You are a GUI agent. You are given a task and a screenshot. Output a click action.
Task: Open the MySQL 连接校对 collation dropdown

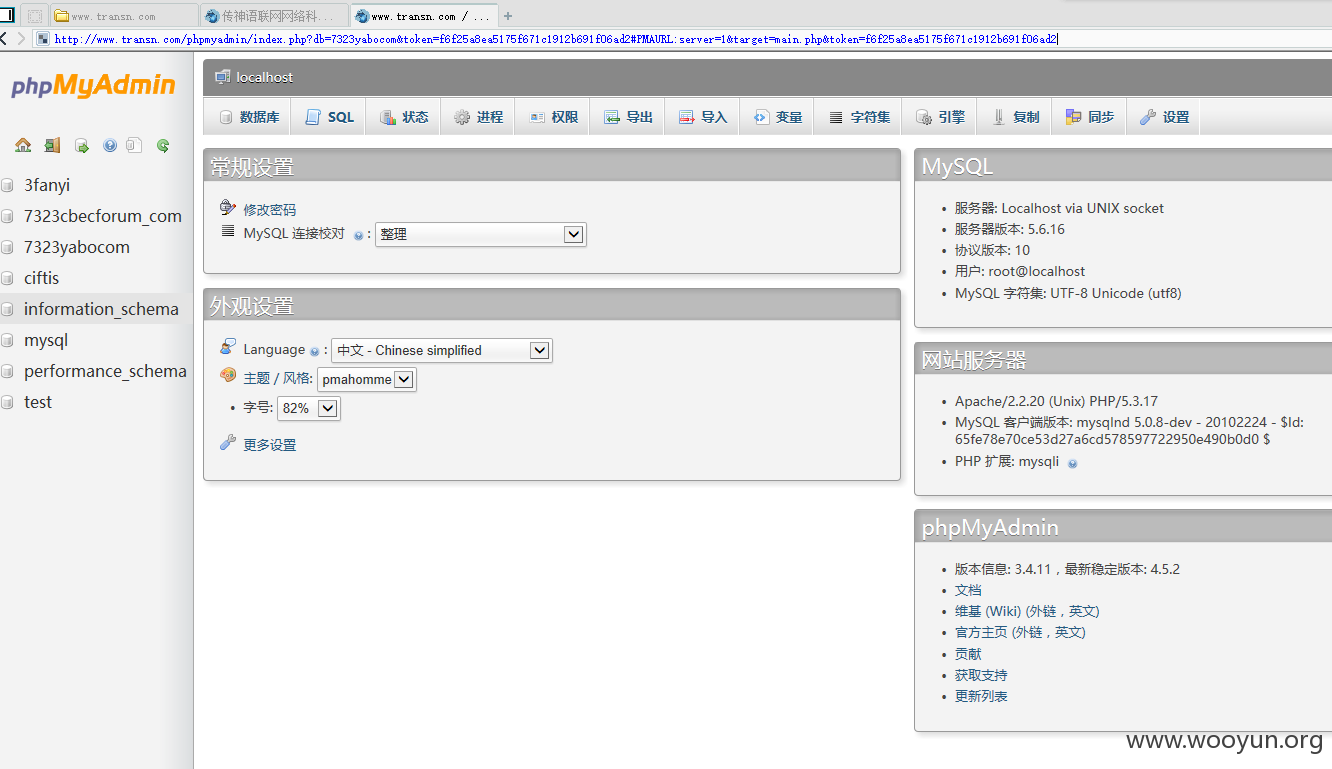point(481,234)
